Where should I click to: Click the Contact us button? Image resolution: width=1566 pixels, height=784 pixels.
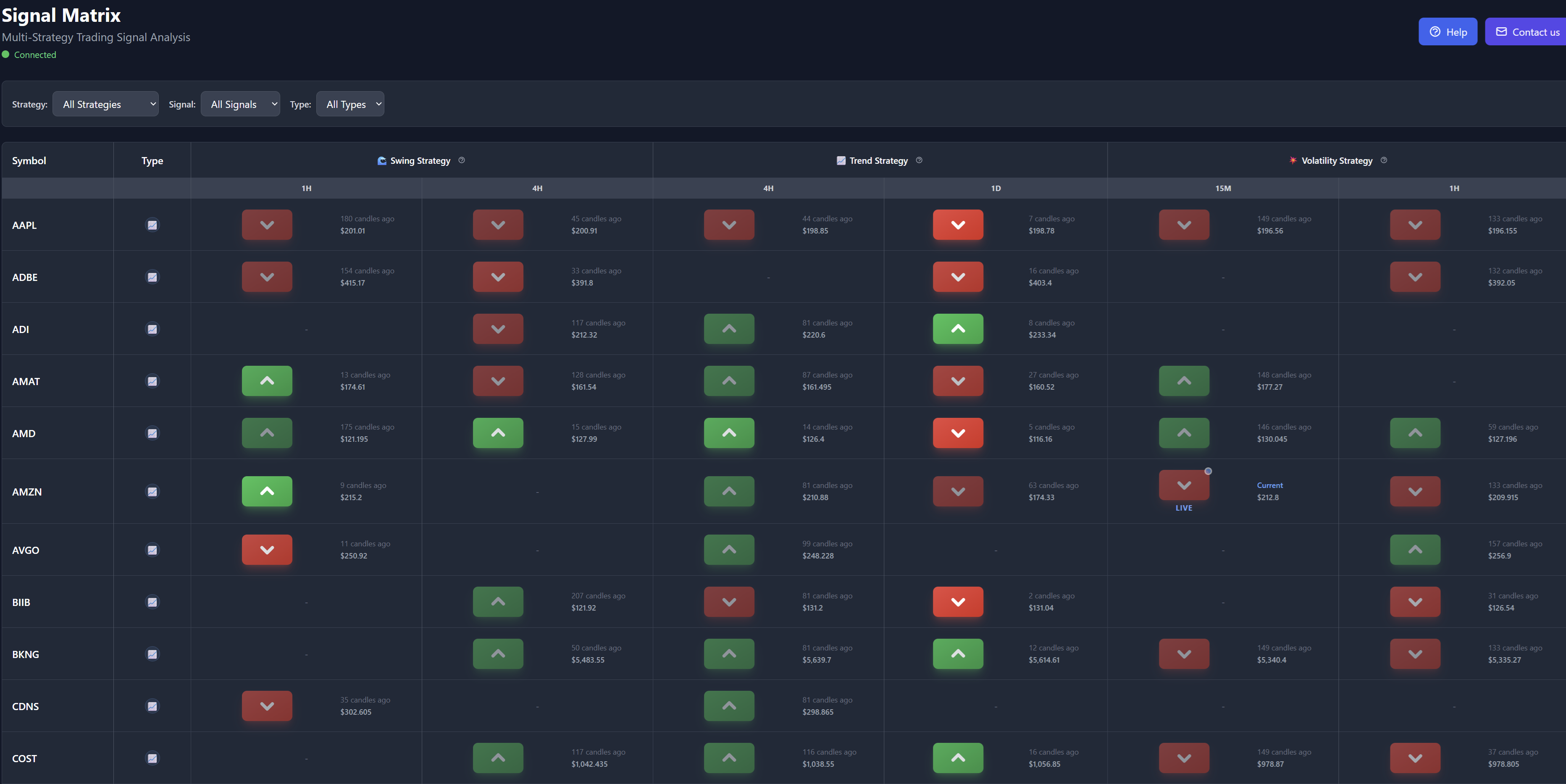1527,31
